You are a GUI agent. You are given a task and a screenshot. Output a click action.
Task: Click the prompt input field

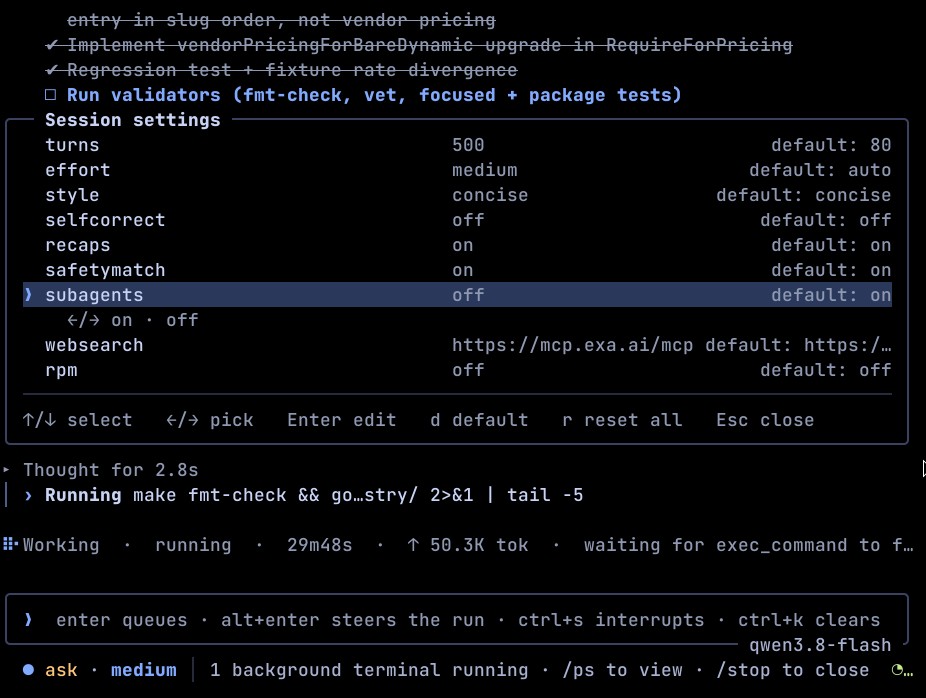457,619
